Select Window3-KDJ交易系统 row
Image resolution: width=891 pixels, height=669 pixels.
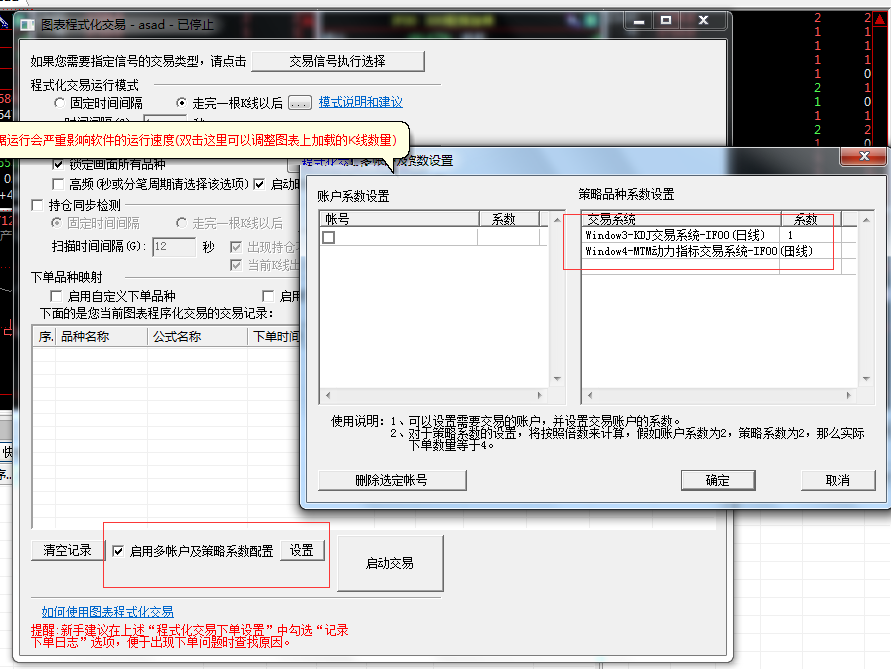pyautogui.click(x=680, y=235)
